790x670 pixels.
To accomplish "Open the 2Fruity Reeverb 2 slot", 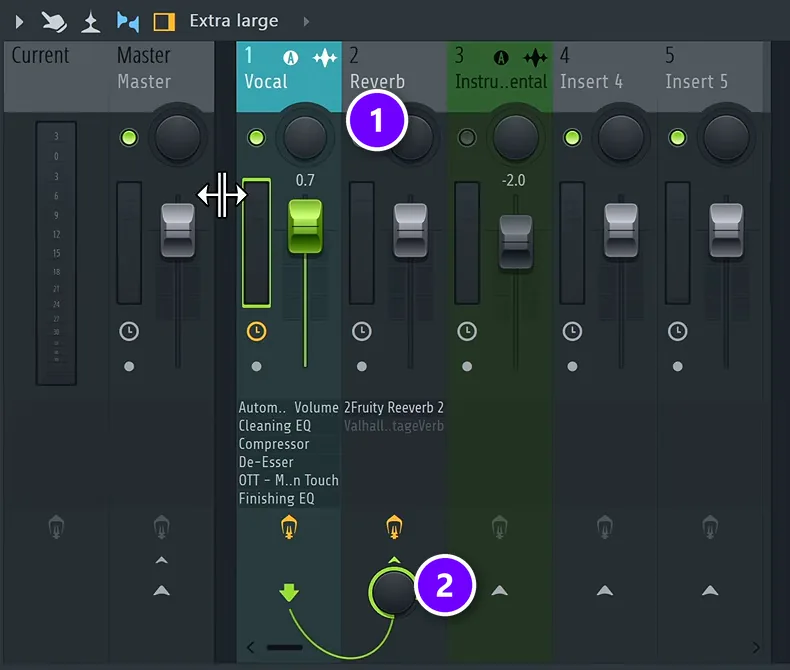I will (394, 407).
